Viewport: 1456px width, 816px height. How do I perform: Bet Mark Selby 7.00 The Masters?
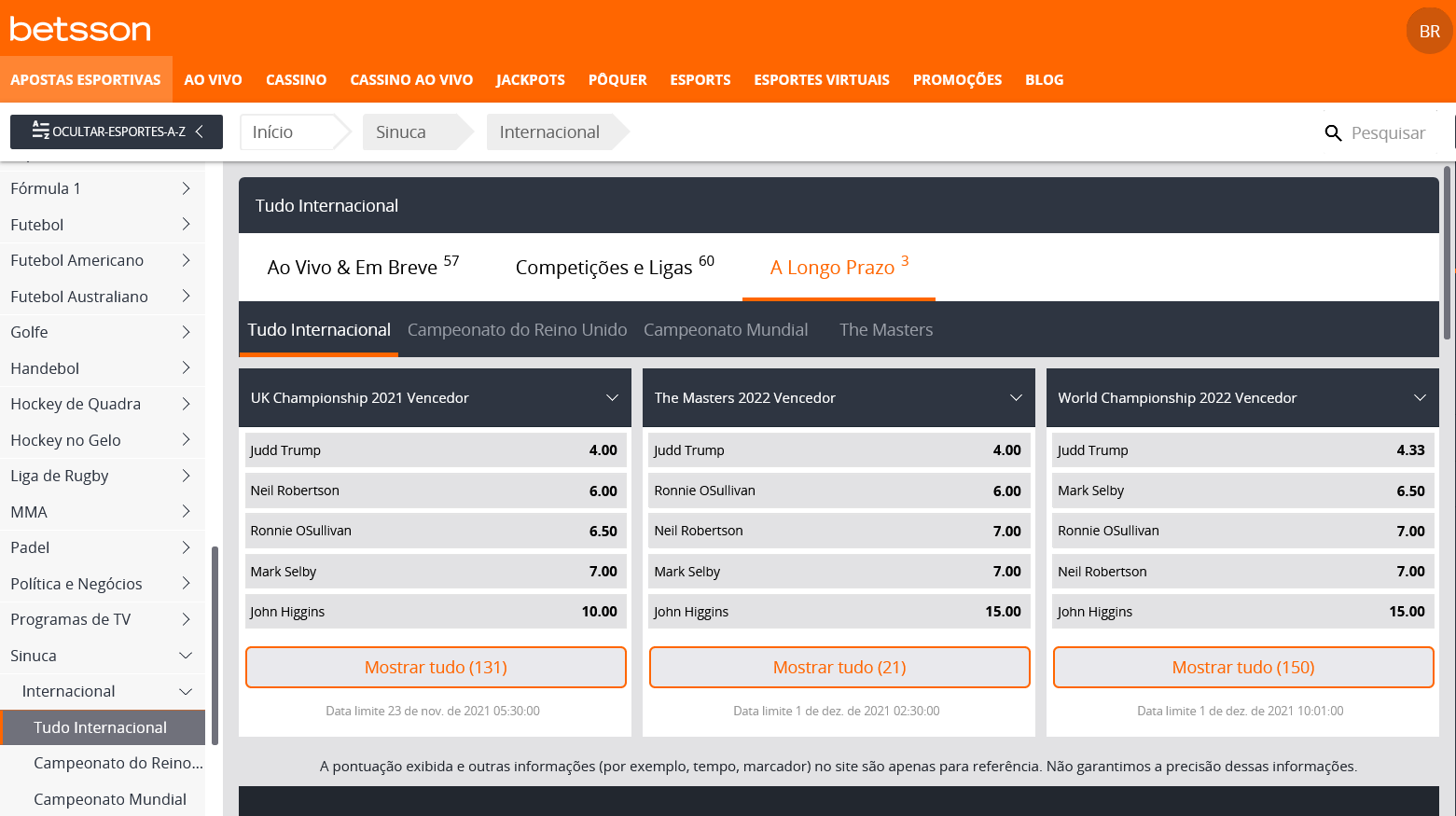point(839,572)
